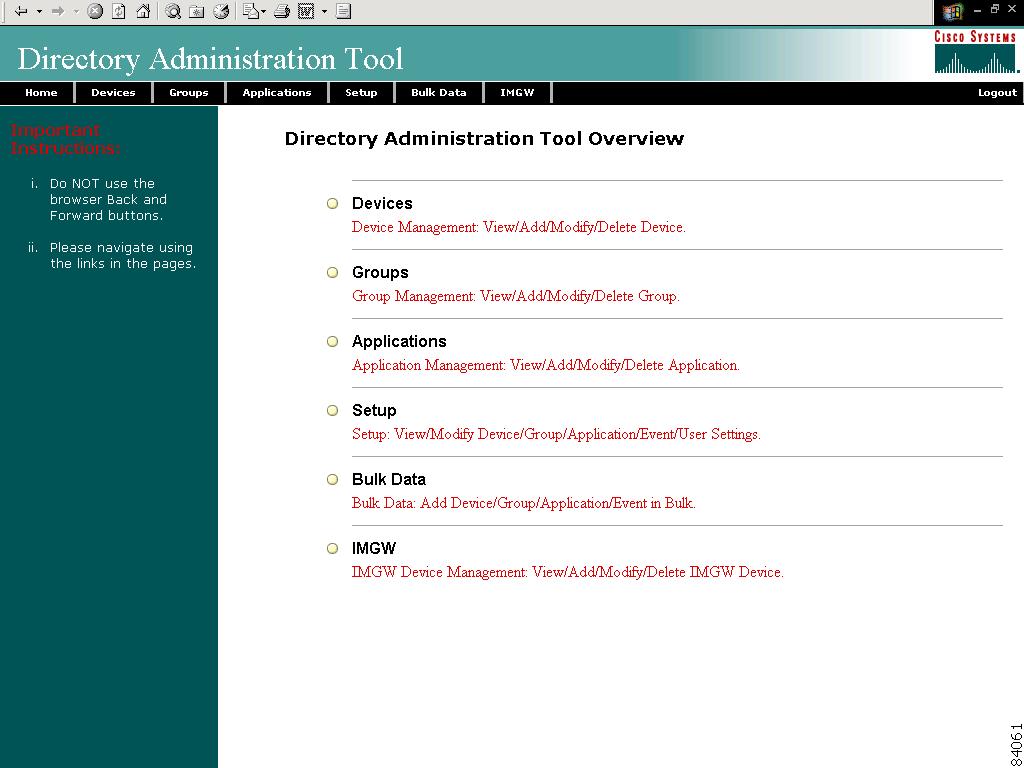The height and width of the screenshot is (768, 1024).
Task: Select the radio bullet next to IMGW
Action: [x=332, y=548]
